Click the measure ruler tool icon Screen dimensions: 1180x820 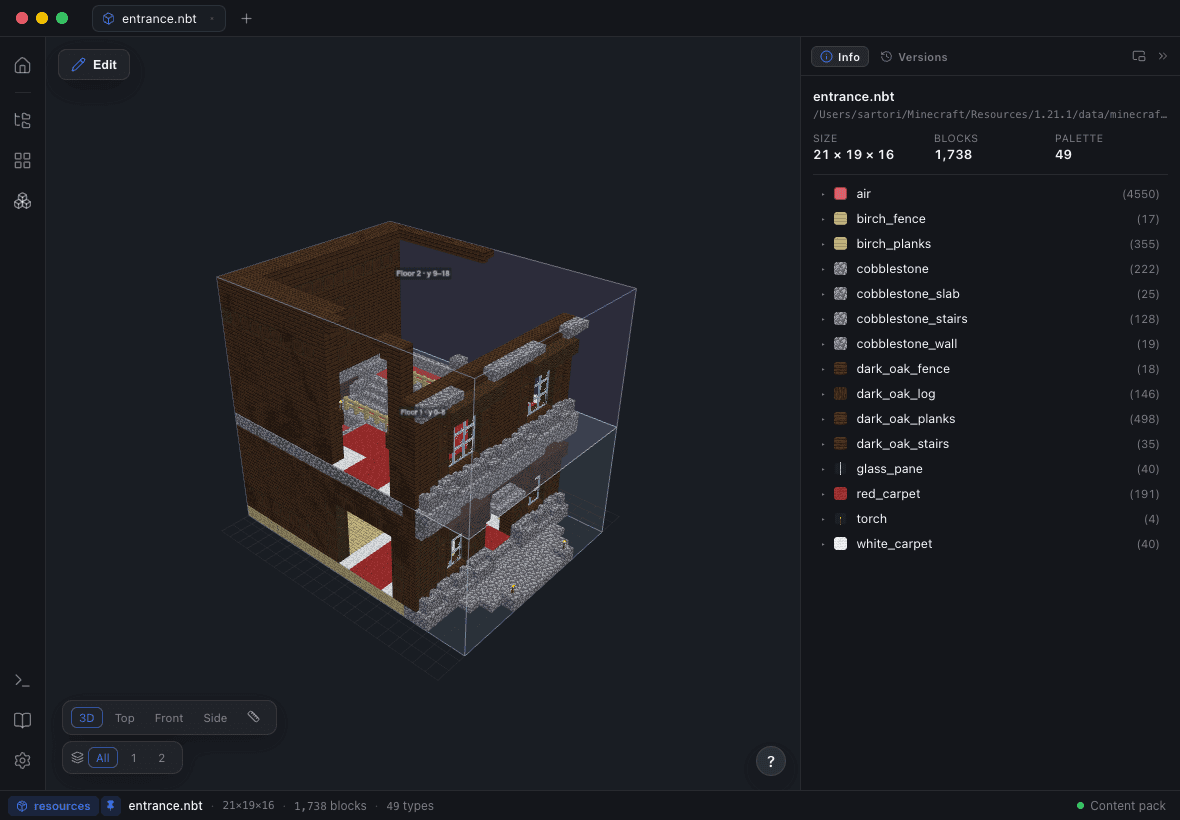click(x=254, y=717)
